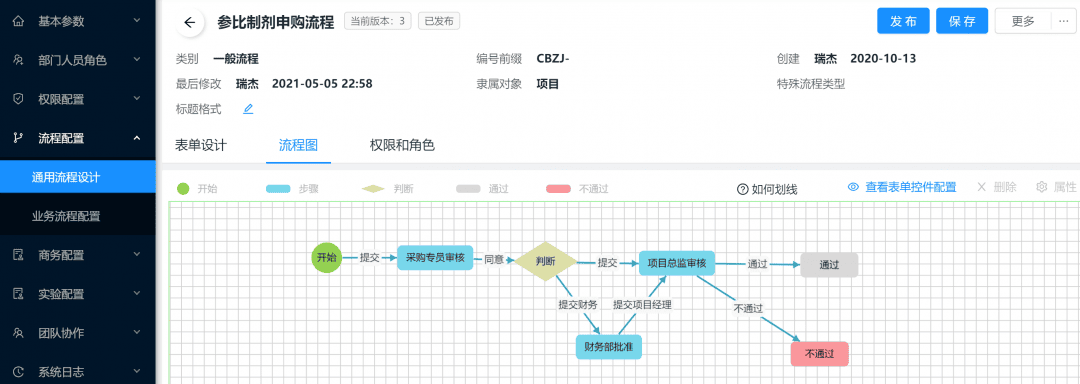Expand the 团队协作 chevron
Viewport: 1080px width, 384px height.
pos(137,333)
